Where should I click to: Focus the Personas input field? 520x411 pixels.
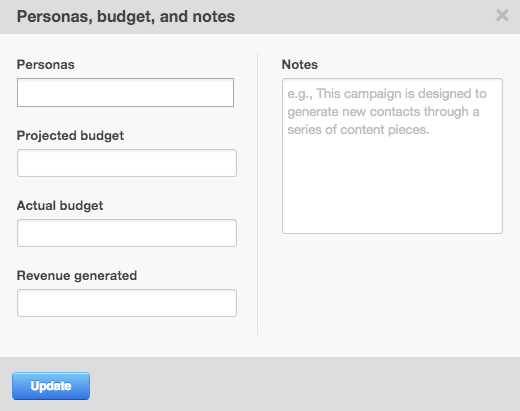[x=125, y=93]
